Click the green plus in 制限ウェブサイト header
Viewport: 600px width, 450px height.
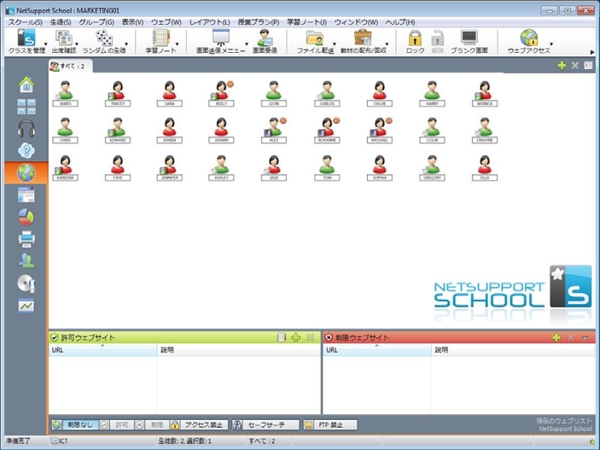(557, 338)
